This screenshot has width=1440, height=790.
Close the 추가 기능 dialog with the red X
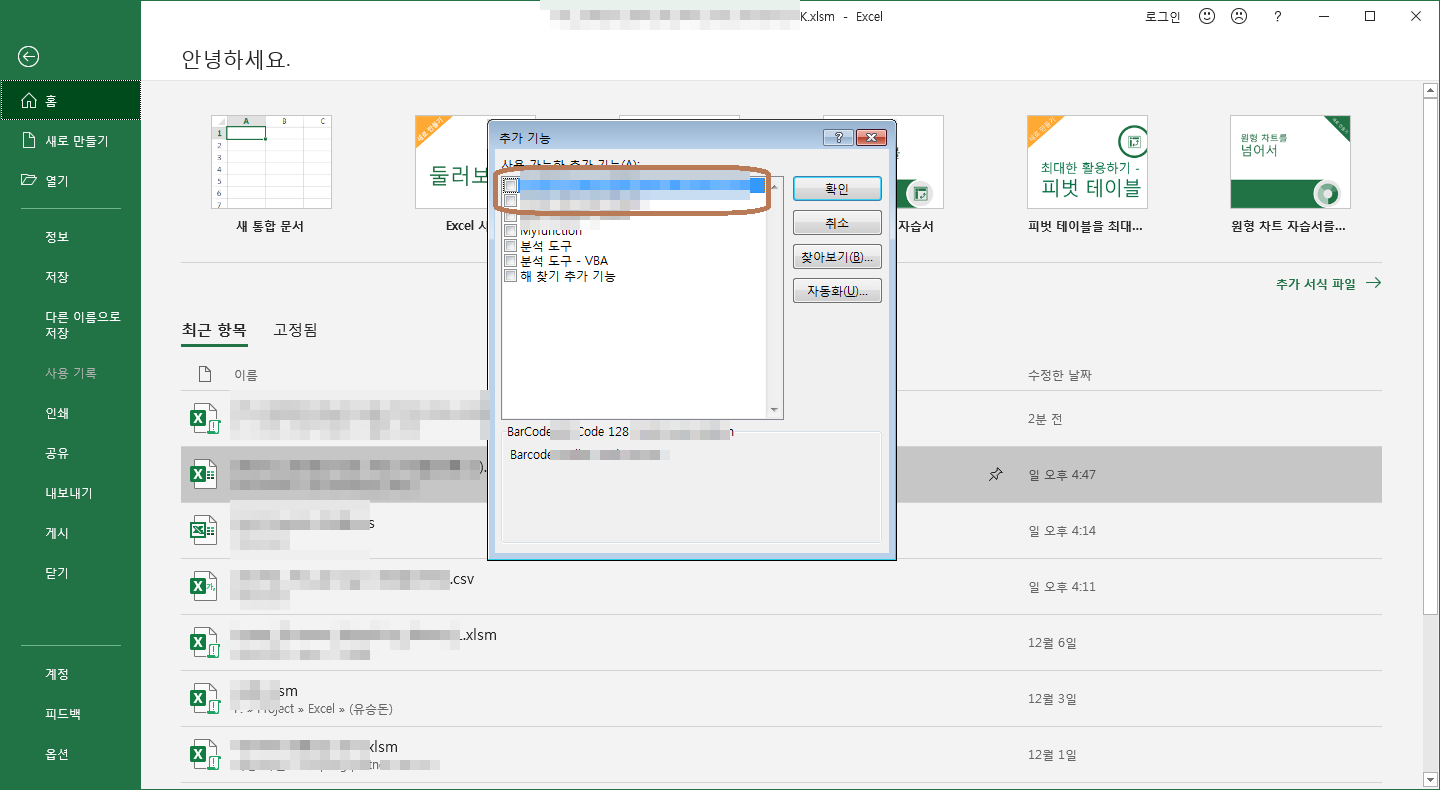pos(871,137)
